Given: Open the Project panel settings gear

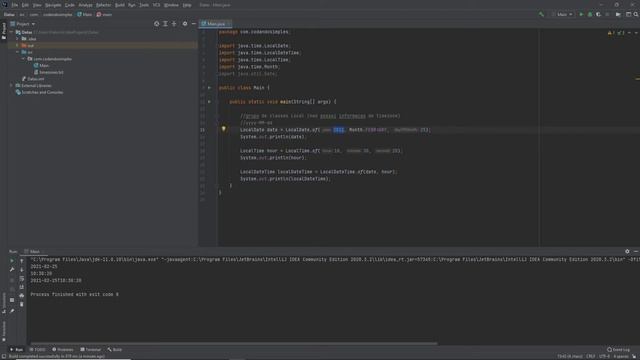Looking at the screenshot, I should (185, 24).
